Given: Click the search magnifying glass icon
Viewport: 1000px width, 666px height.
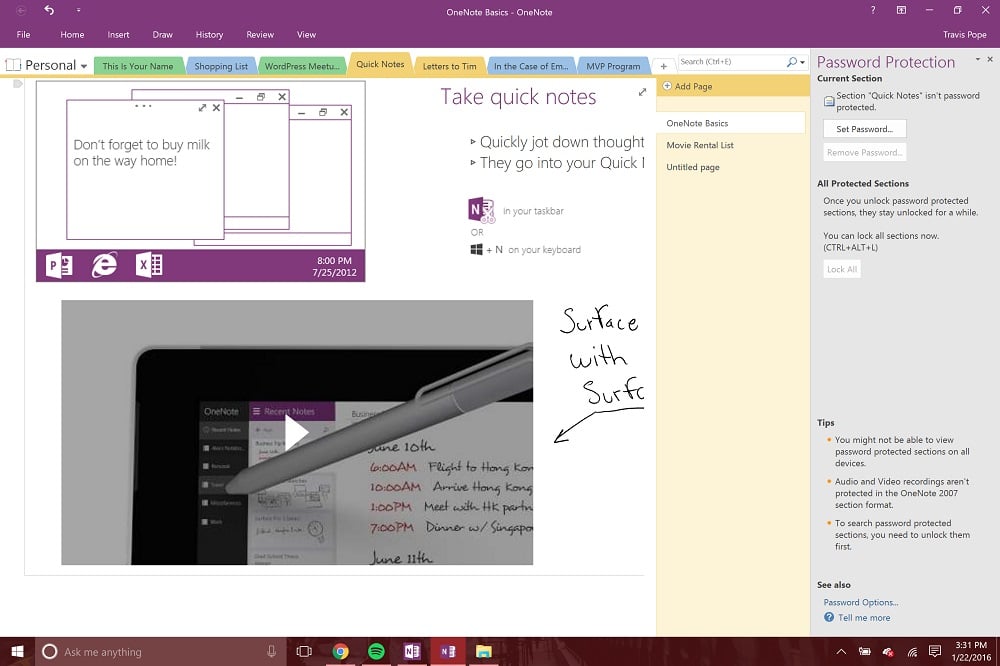Looking at the screenshot, I should (791, 61).
